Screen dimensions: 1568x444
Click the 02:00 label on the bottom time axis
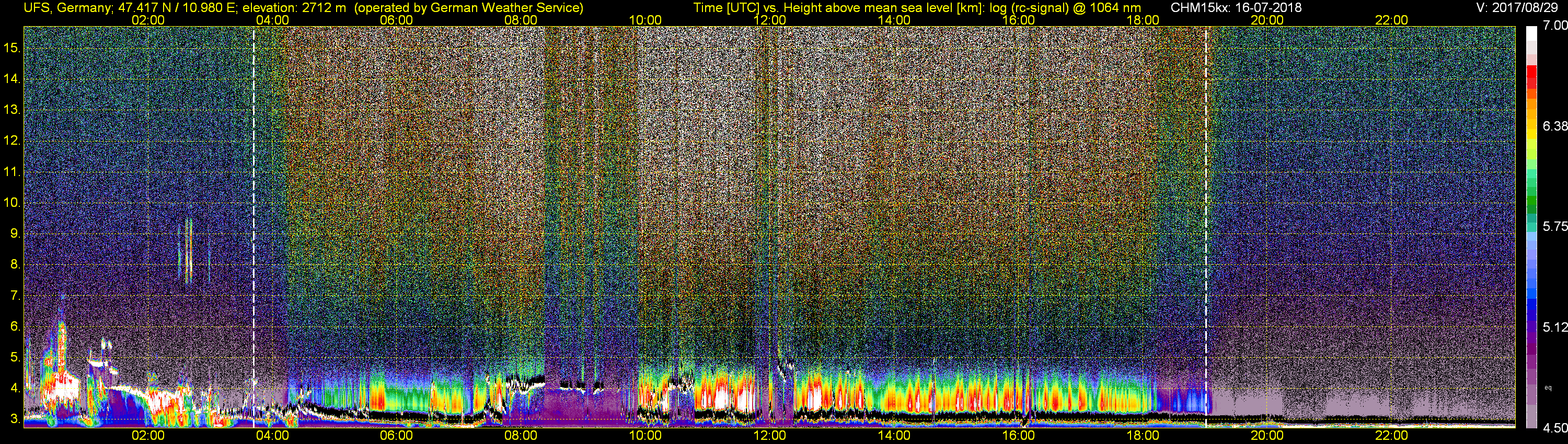tap(148, 436)
